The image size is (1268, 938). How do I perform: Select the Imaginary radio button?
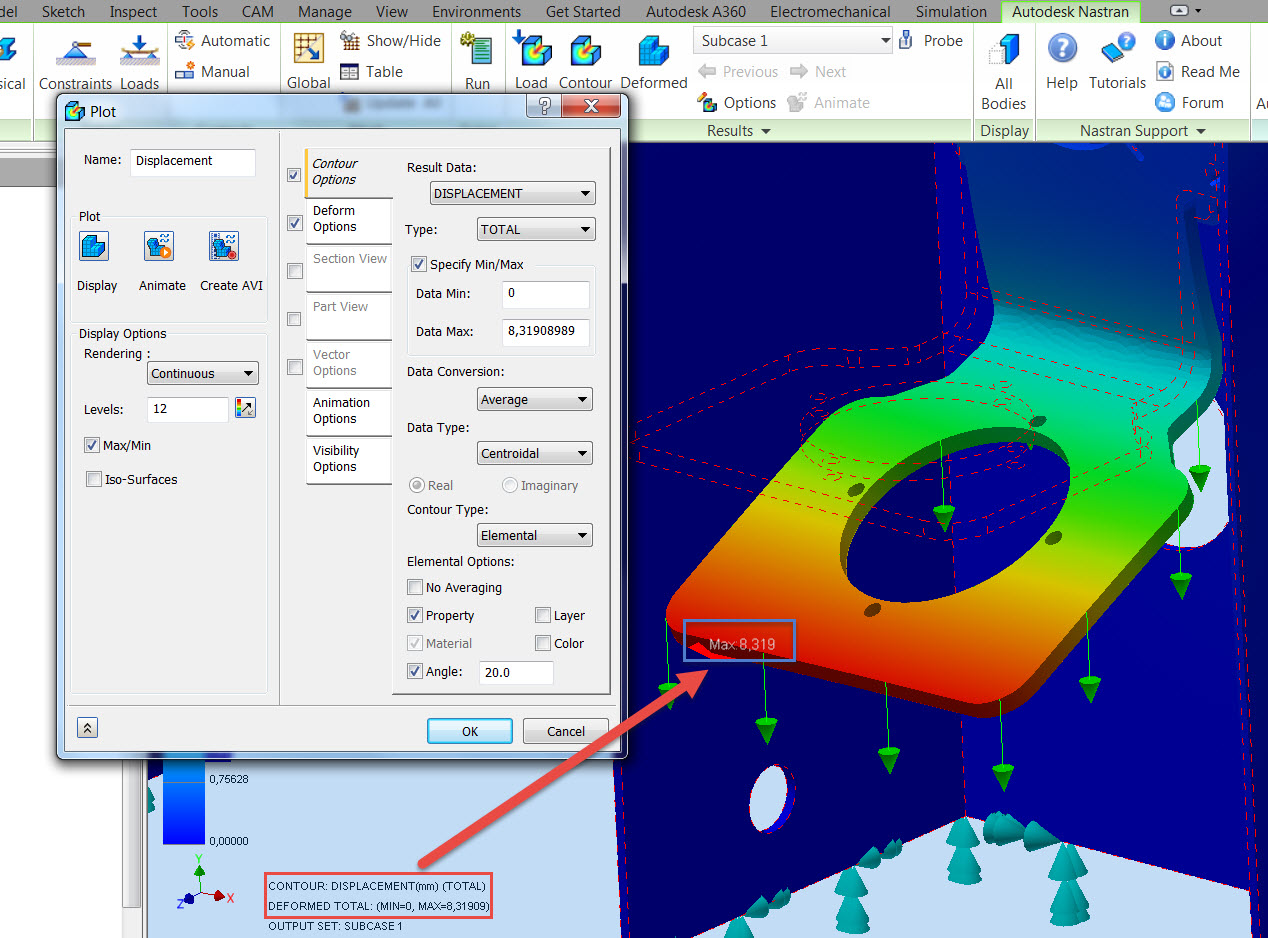point(509,485)
